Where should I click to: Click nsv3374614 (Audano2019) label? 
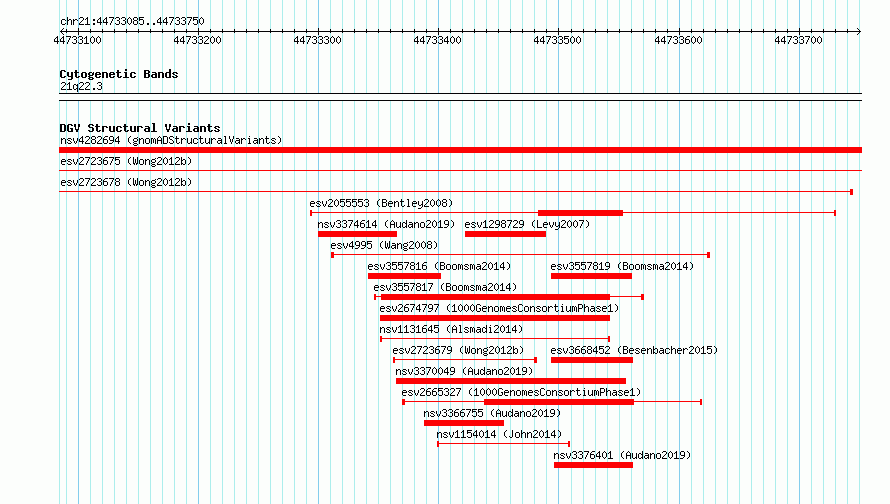click(386, 224)
